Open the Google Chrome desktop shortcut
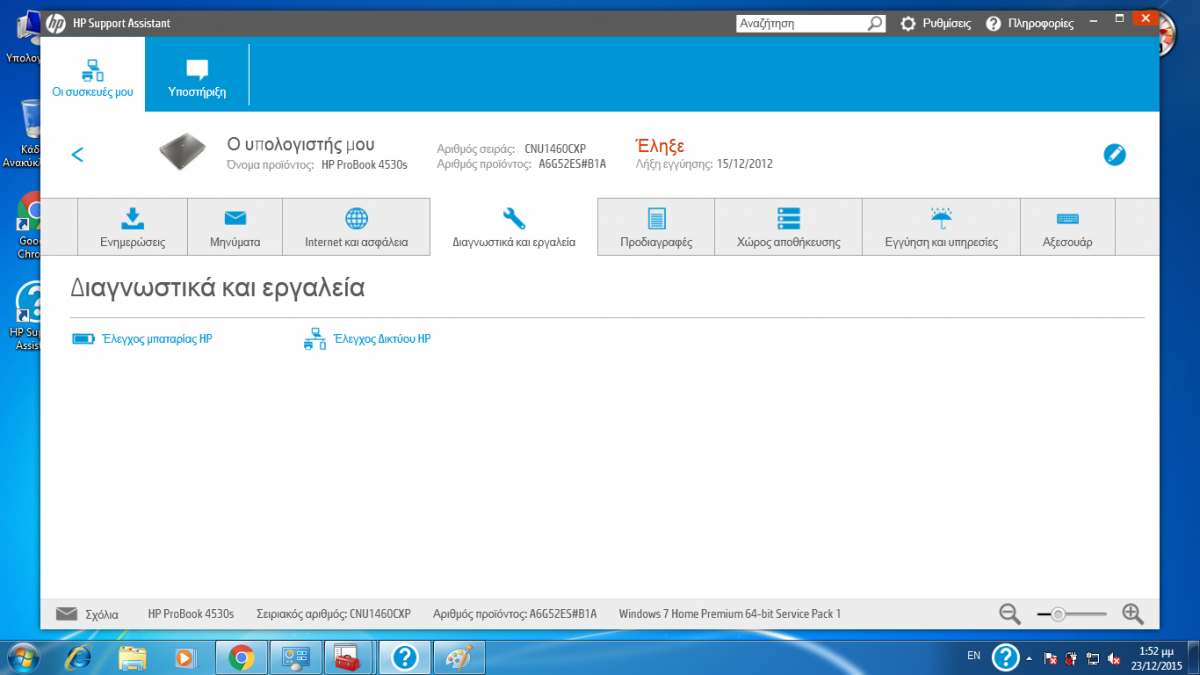This screenshot has height=675, width=1200. (28, 225)
